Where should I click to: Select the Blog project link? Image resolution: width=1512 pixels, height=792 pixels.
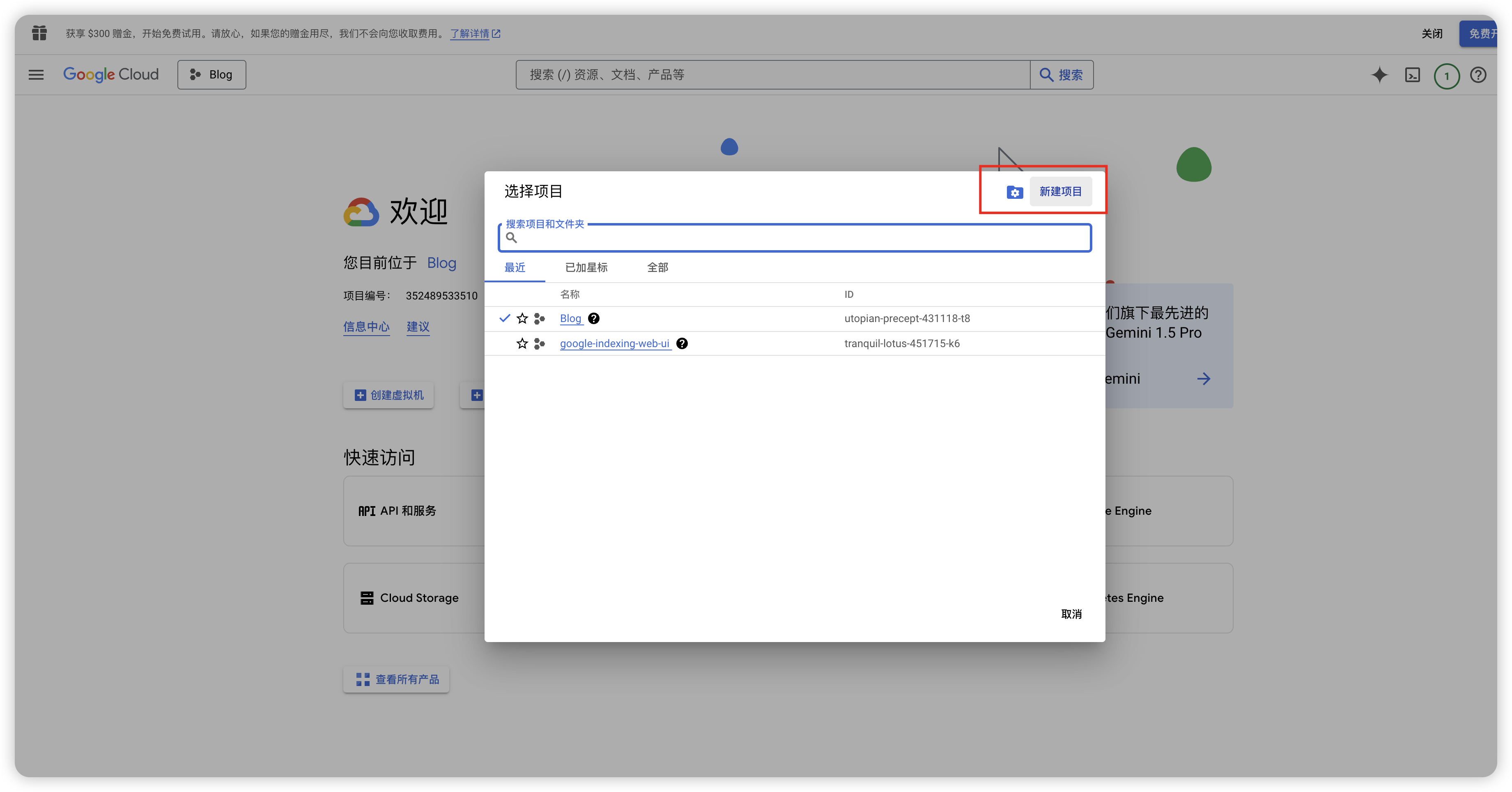pos(570,319)
